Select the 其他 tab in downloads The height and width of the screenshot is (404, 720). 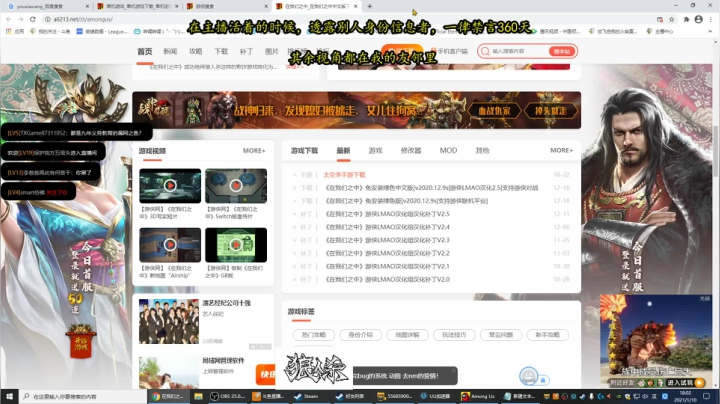[482, 151]
